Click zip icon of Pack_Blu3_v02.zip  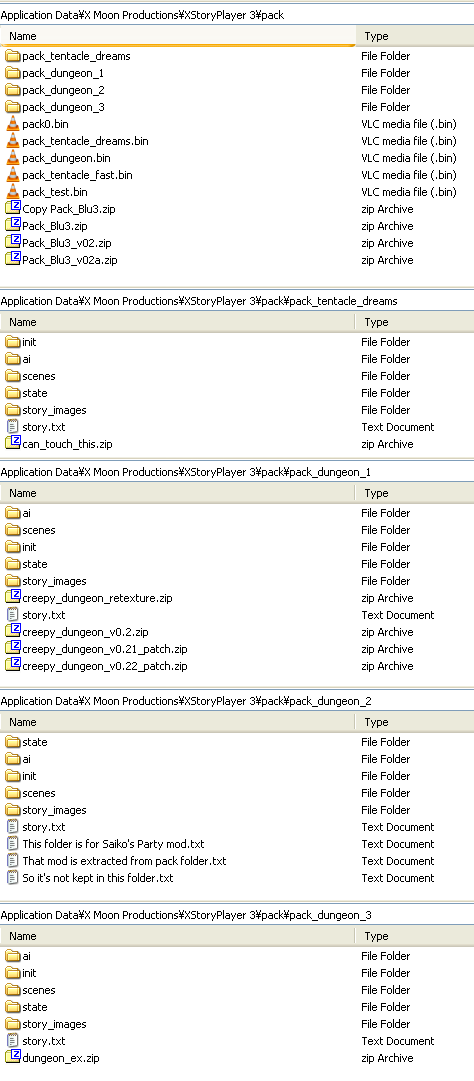(12, 242)
